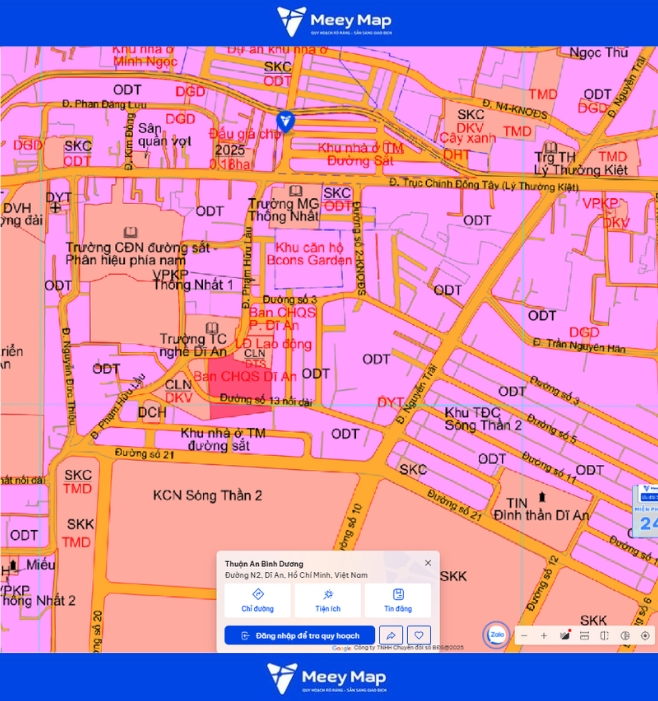Screen dimensions: 658x701
Task: Activate the split-view compare tool
Action: coord(604,636)
